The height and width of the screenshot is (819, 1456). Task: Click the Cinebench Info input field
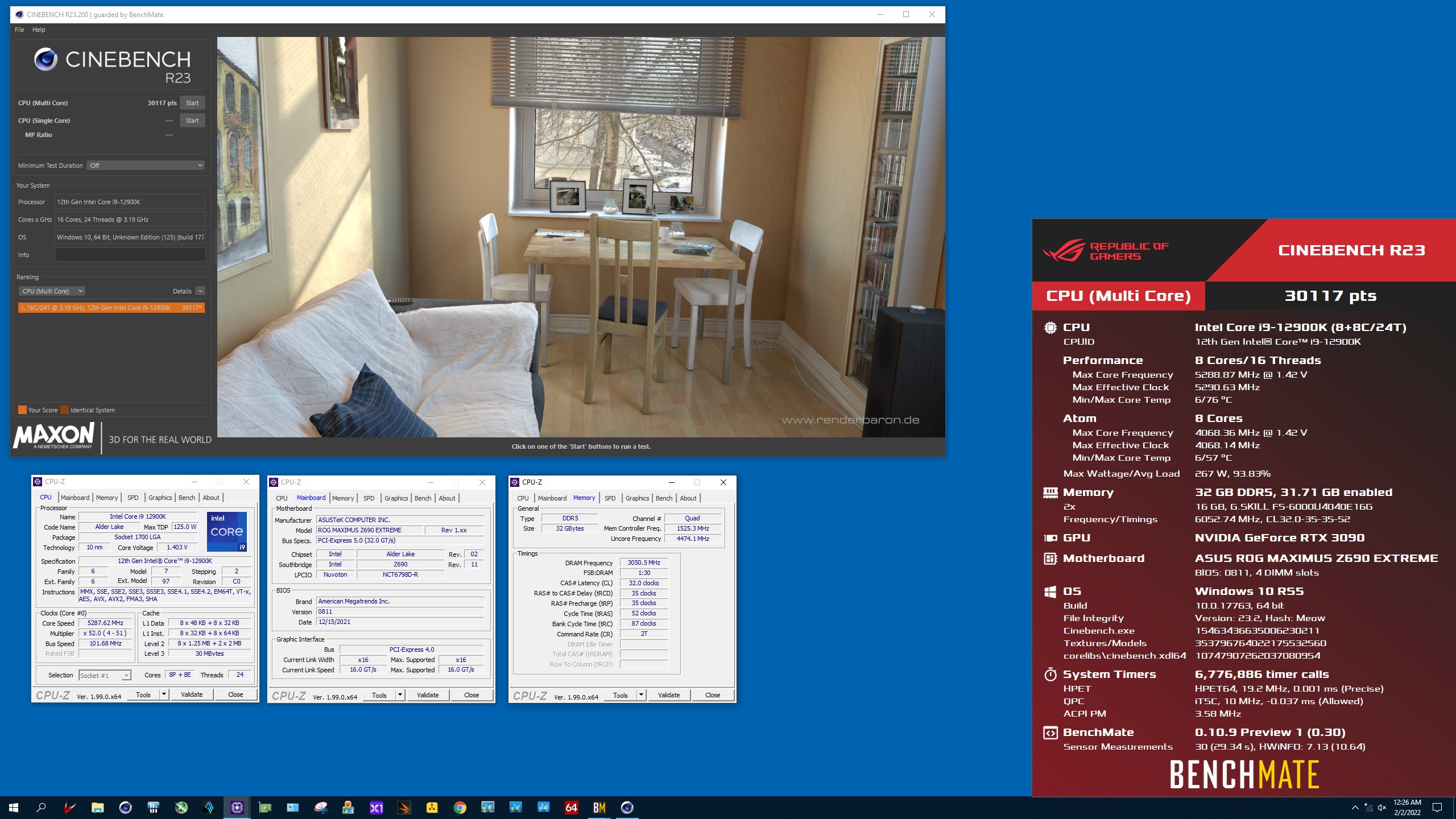tap(130, 255)
